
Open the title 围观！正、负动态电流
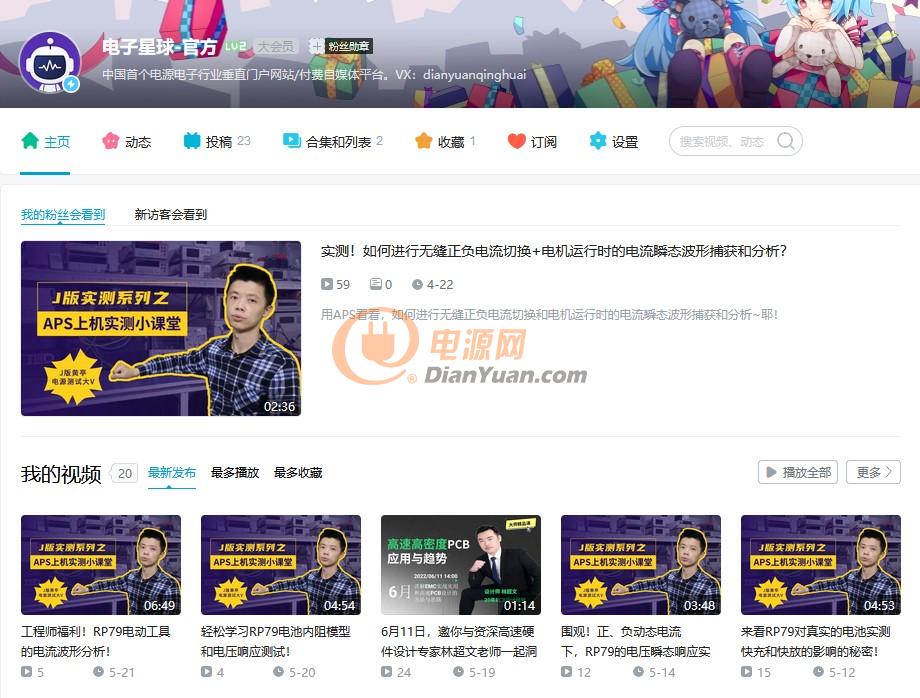636,641
